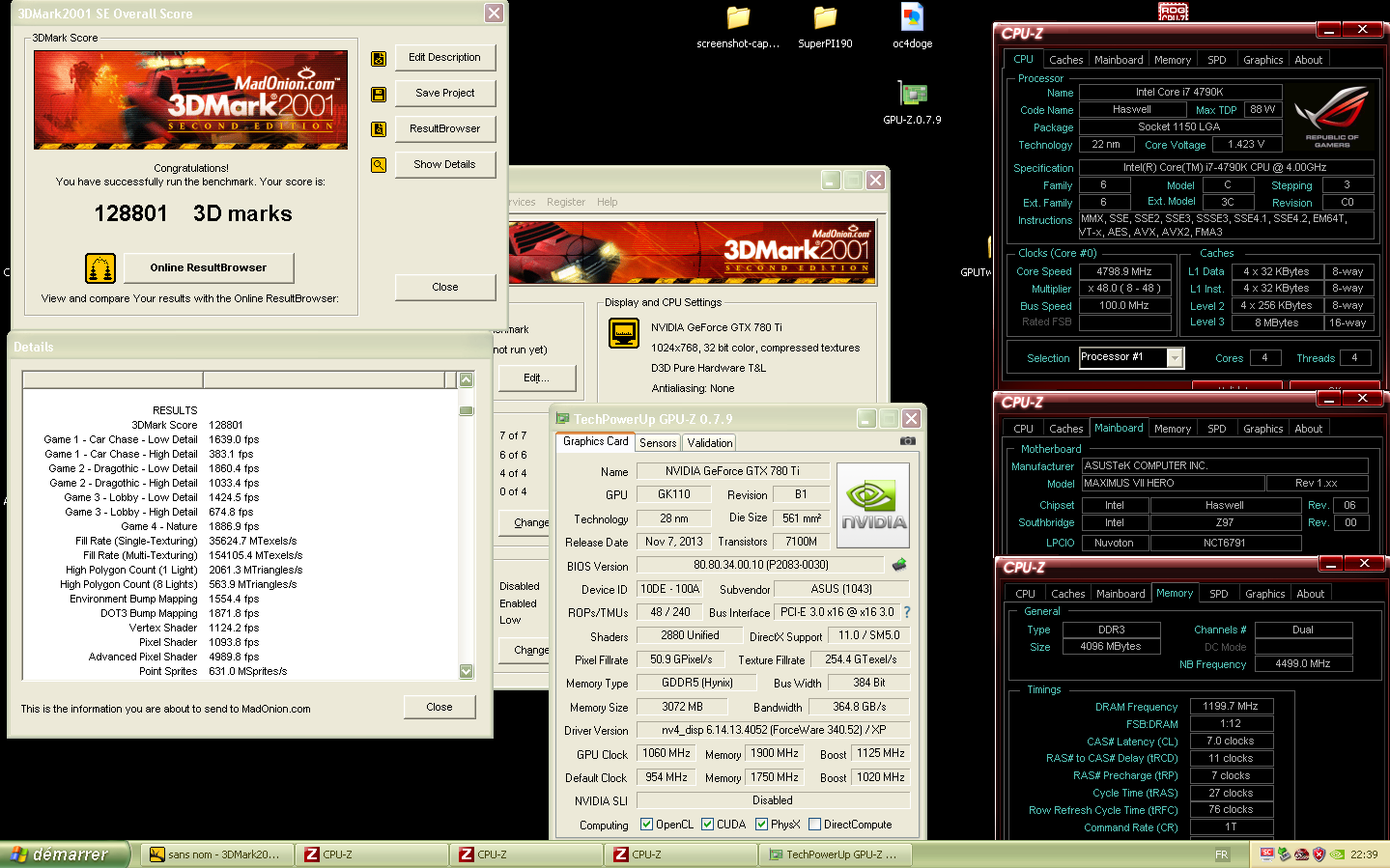The height and width of the screenshot is (868, 1390).
Task: Click the display monitor icon in 3DMark settings
Action: [x=624, y=333]
